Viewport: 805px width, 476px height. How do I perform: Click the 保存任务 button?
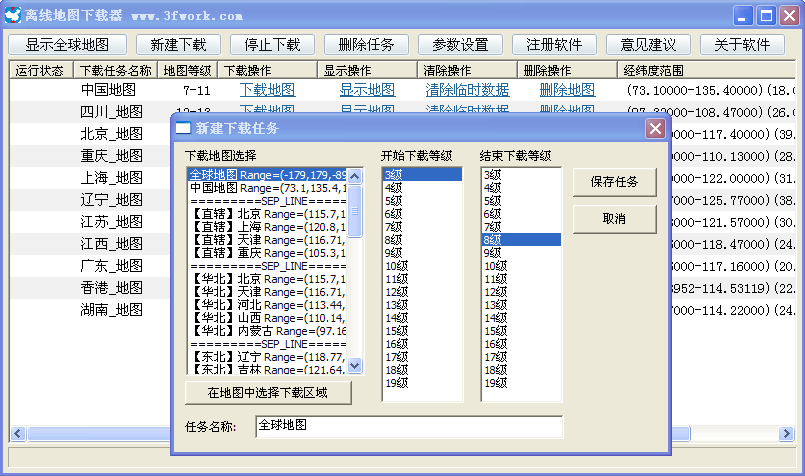(614, 182)
